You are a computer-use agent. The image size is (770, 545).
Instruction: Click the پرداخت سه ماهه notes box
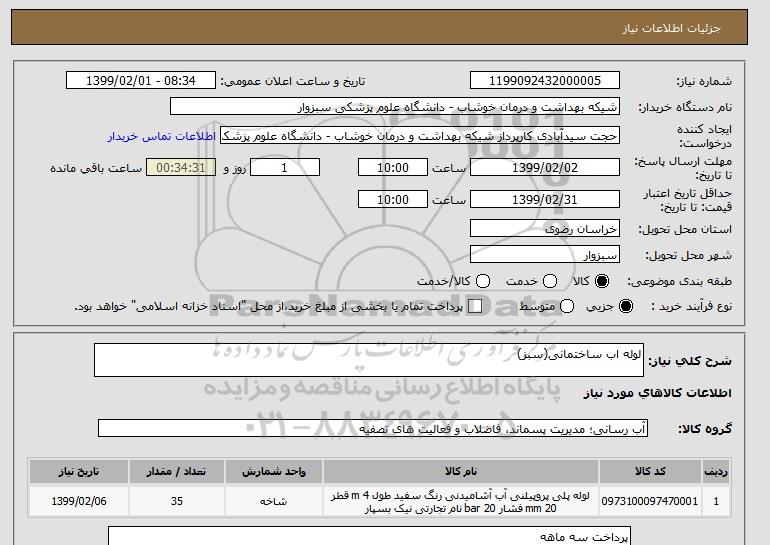[x=369, y=536]
